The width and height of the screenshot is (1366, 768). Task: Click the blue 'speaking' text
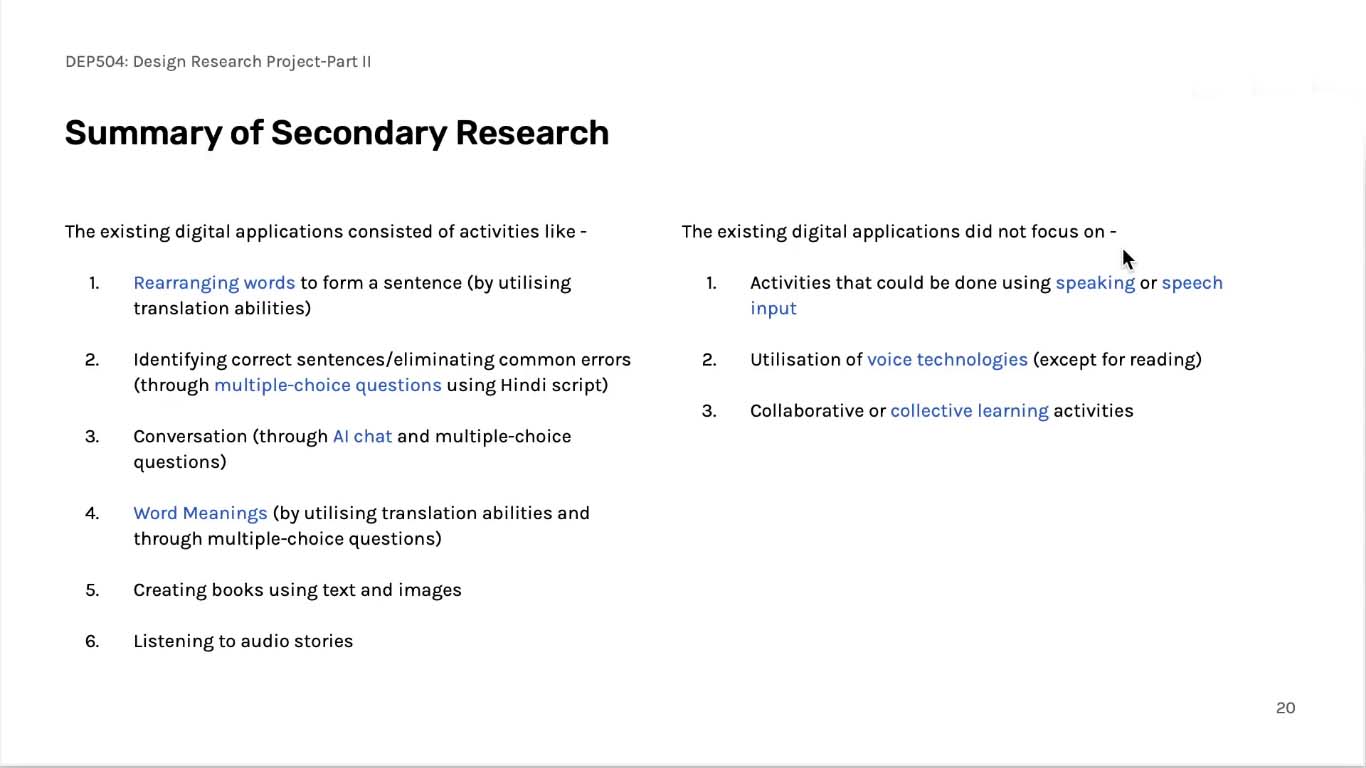1095,283
